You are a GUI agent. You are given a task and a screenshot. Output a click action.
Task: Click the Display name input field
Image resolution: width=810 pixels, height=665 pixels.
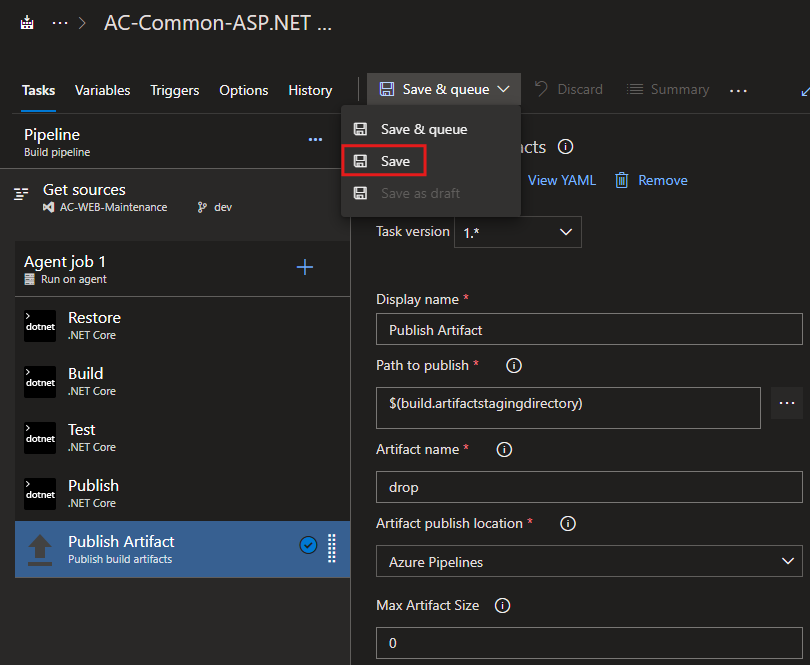(x=589, y=329)
